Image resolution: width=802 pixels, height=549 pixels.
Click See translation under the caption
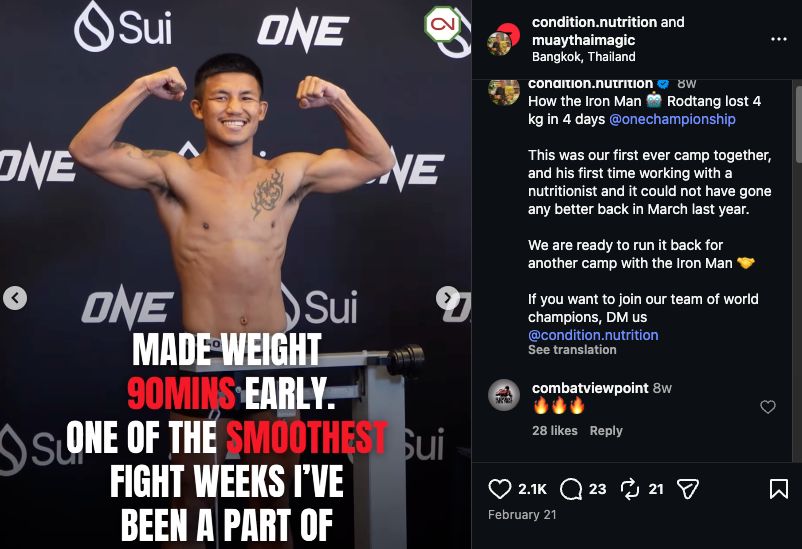572,350
